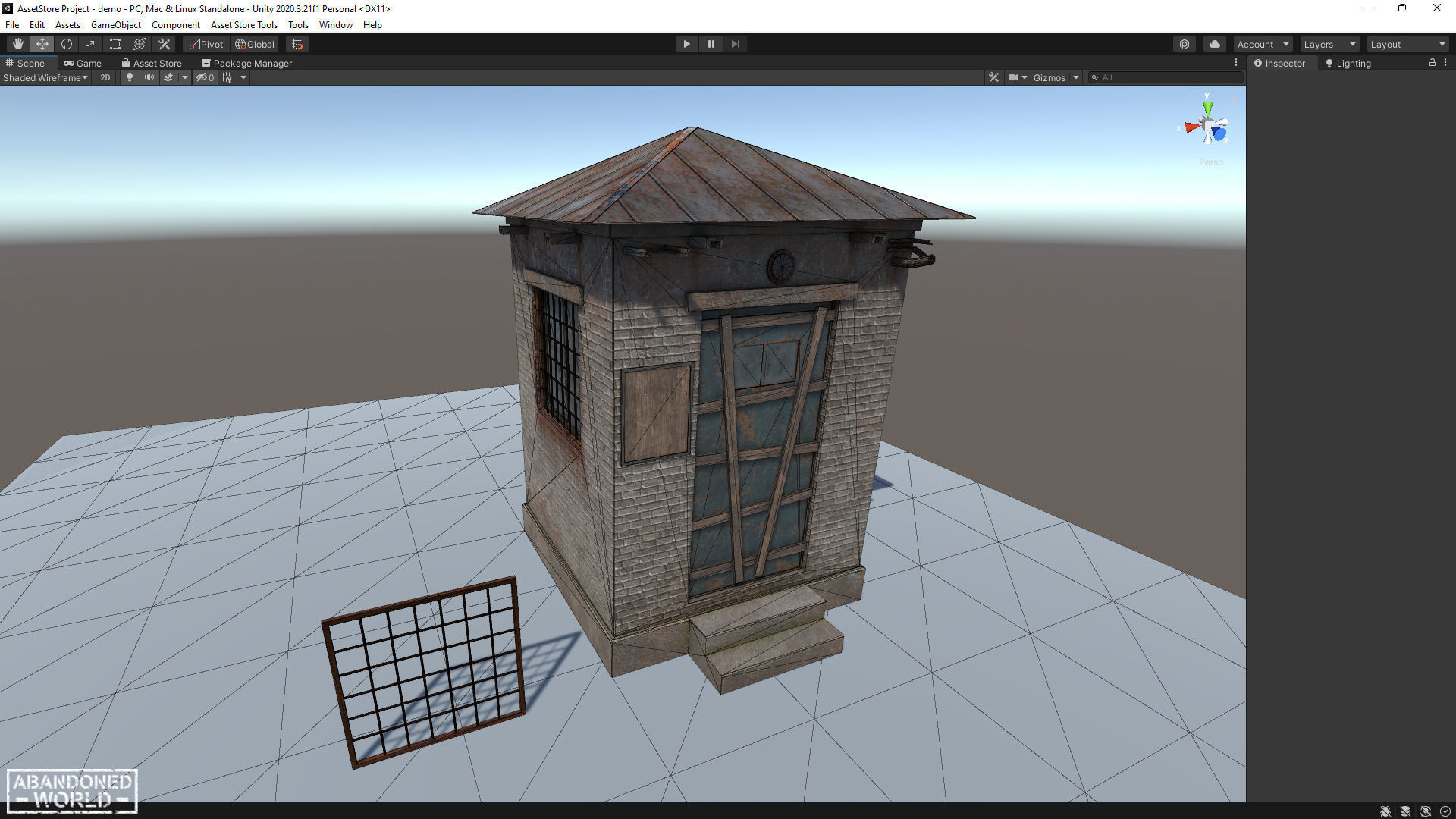This screenshot has width=1456, height=819.
Task: Switch to the Asset Store tab
Action: (x=152, y=63)
